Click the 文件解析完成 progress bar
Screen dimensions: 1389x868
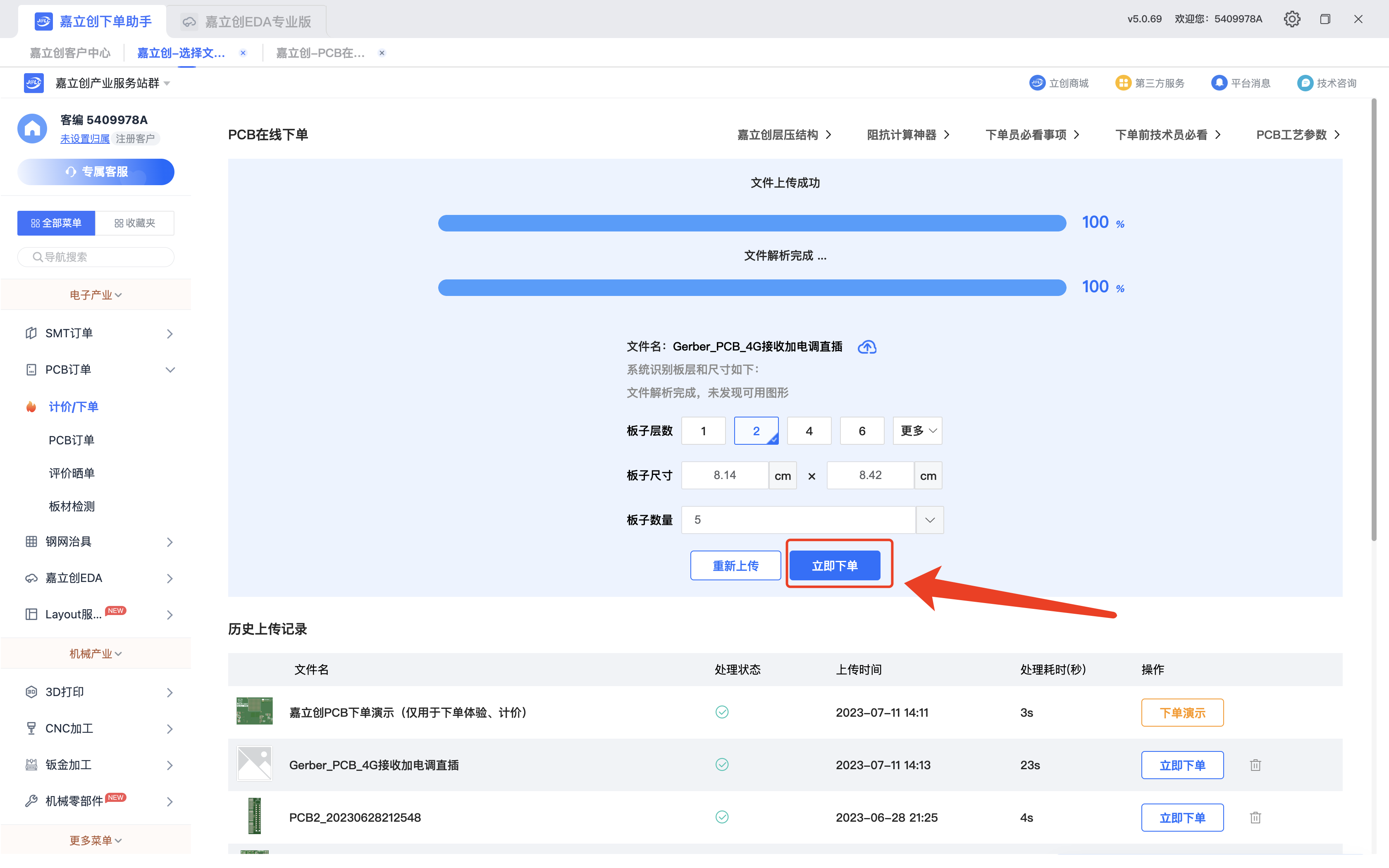click(752, 287)
